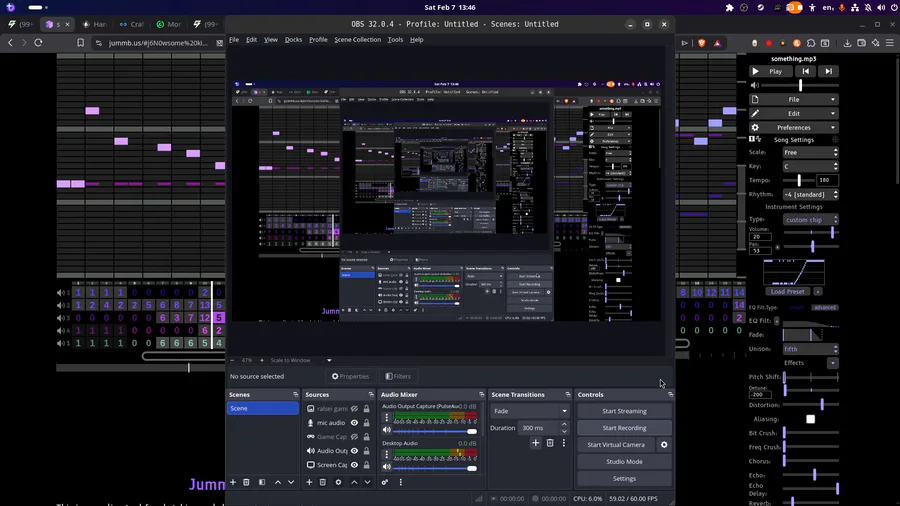This screenshot has width=900, height=506.
Task: Enable Studio Mode
Action: (x=624, y=462)
